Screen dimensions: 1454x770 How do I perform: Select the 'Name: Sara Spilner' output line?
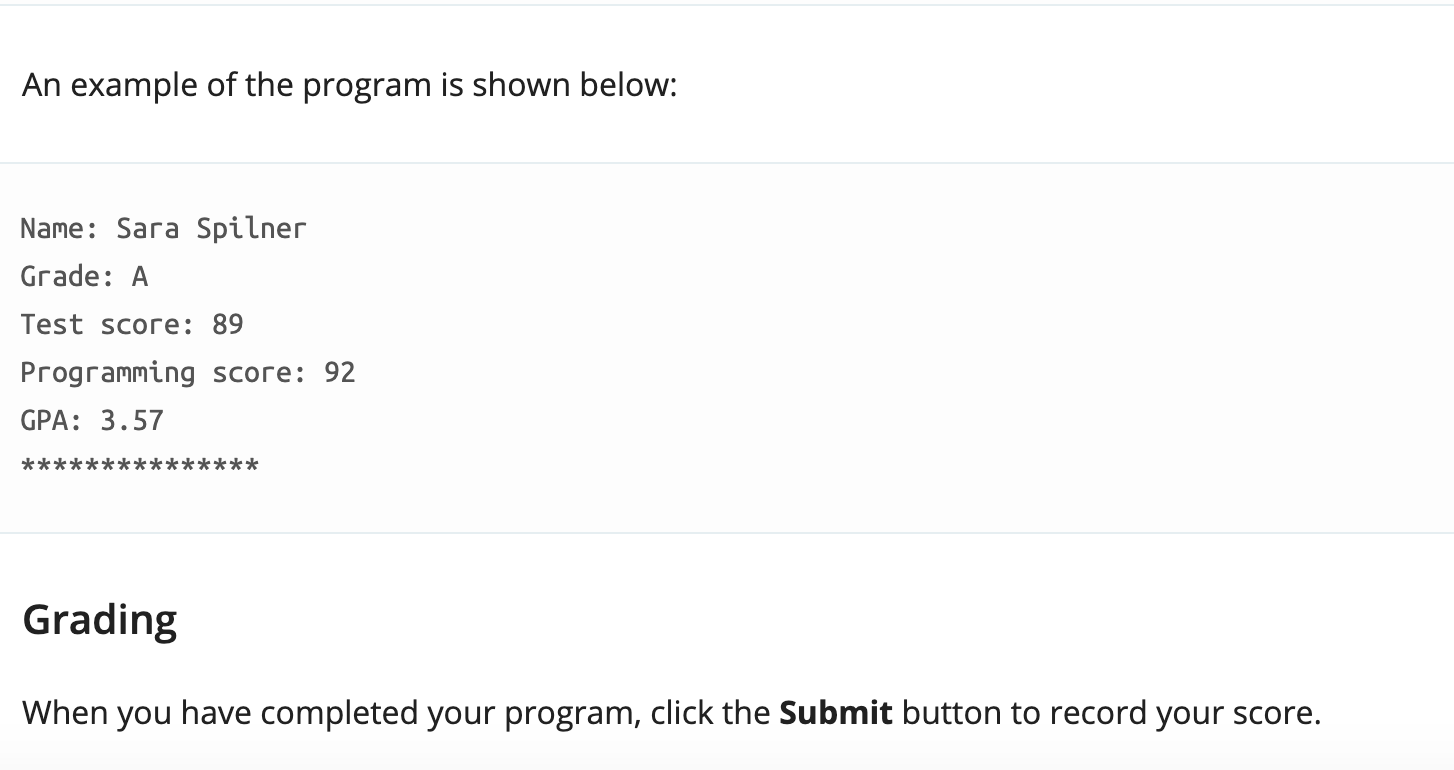click(163, 228)
